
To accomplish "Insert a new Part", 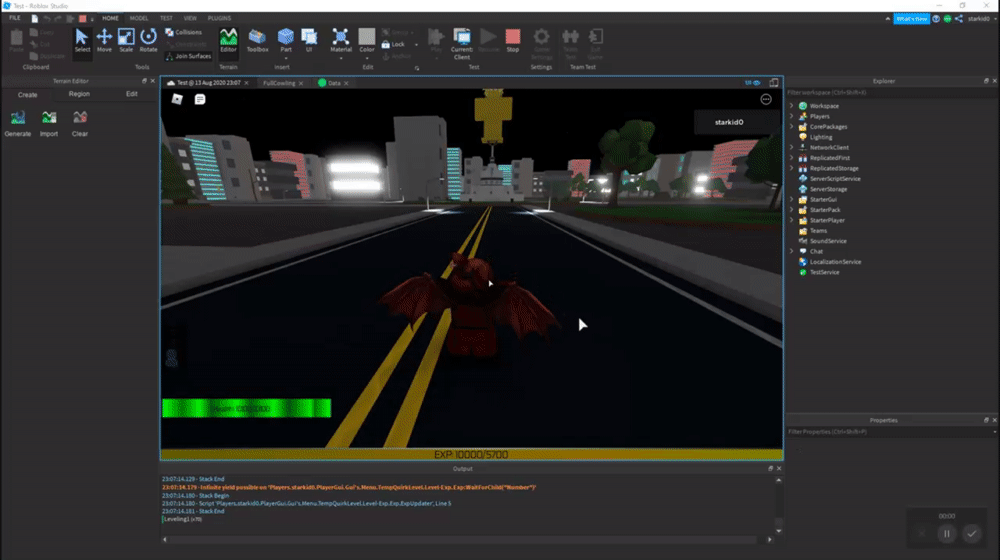I will (286, 41).
